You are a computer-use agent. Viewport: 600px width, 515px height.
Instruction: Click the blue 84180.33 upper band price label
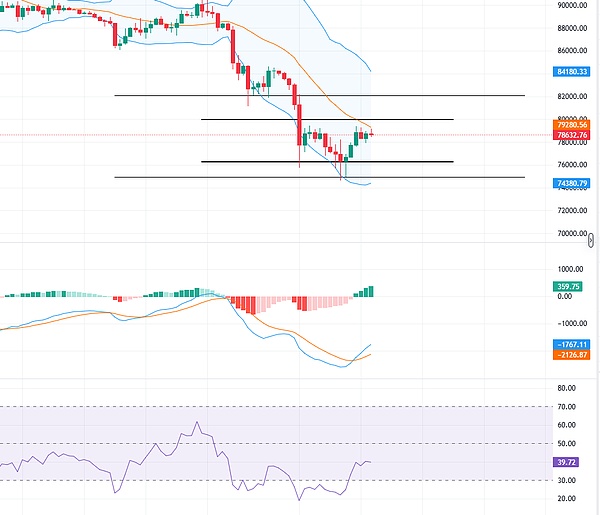click(x=572, y=72)
